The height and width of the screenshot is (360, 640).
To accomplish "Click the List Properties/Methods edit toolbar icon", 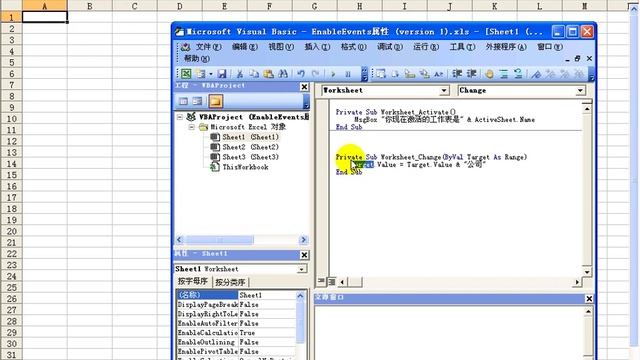I will pos(381,73).
